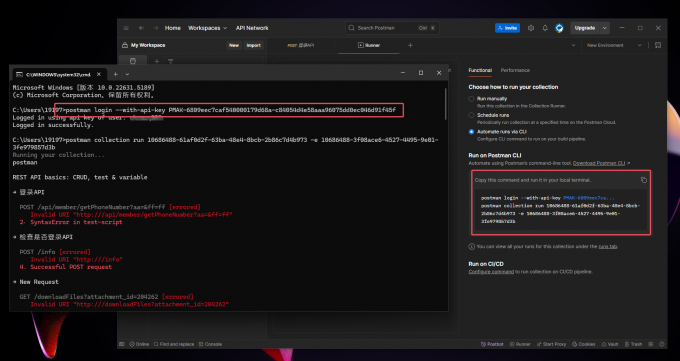Click the '4. Successful POST request' line
Screen dimensions: 680x361
65,267
